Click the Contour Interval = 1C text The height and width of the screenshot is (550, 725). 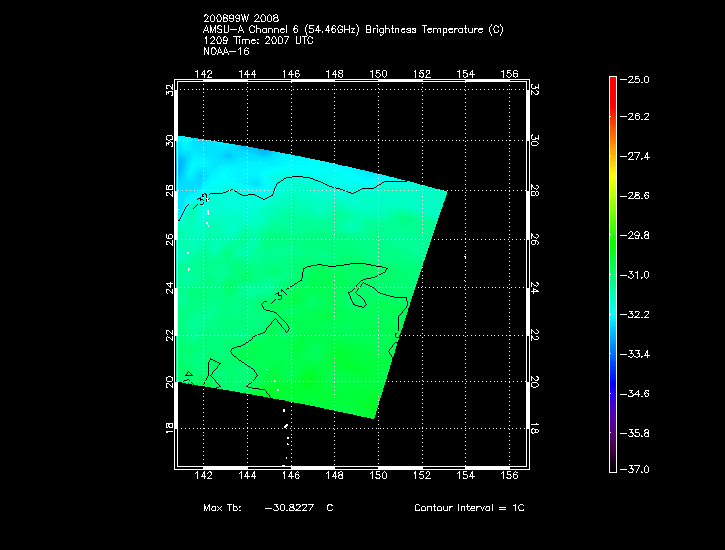(x=469, y=508)
